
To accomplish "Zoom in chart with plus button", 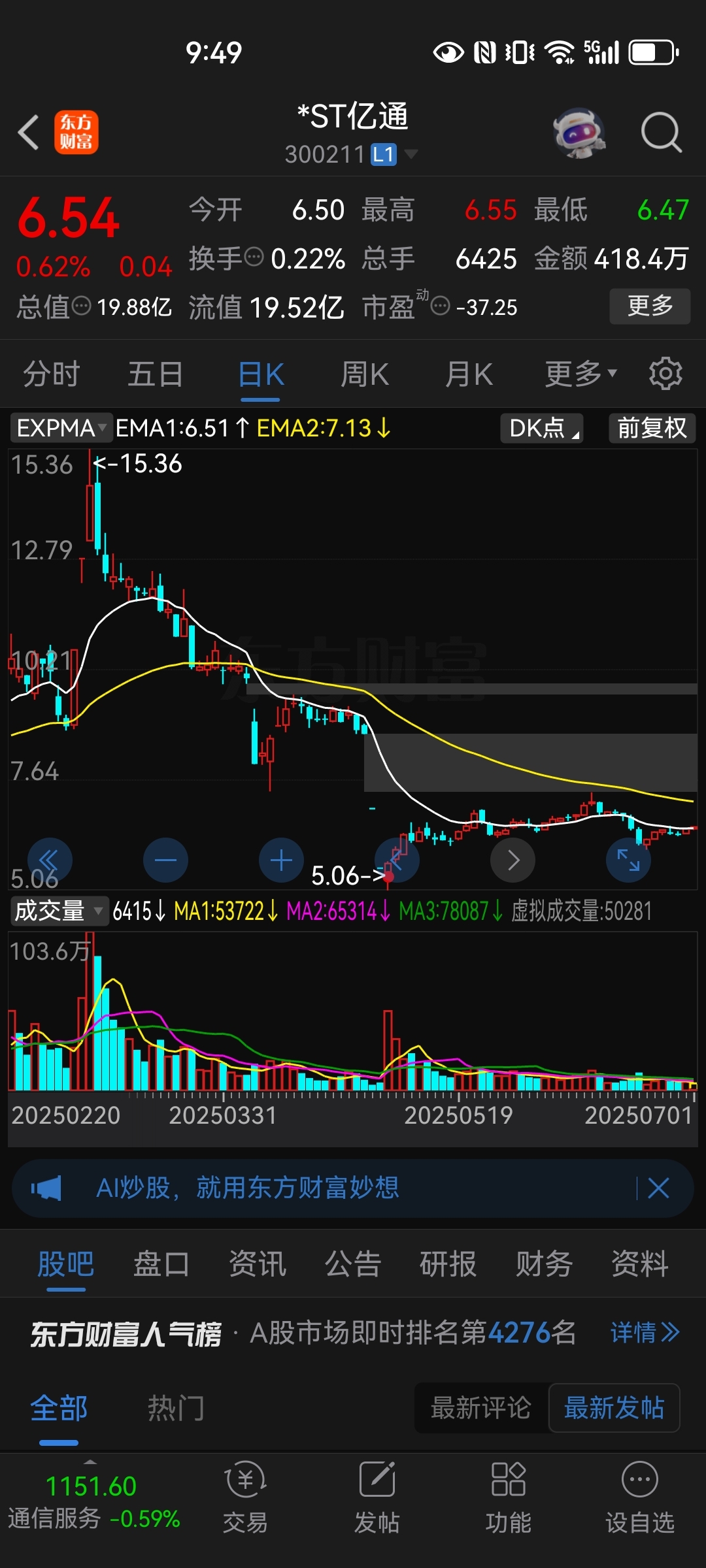I will coord(281,860).
